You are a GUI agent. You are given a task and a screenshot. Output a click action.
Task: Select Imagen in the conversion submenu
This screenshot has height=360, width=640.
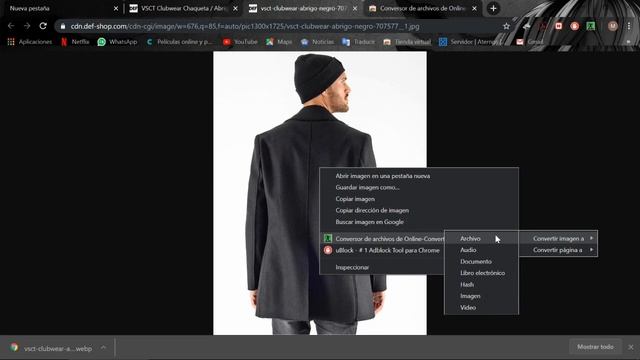click(482, 296)
